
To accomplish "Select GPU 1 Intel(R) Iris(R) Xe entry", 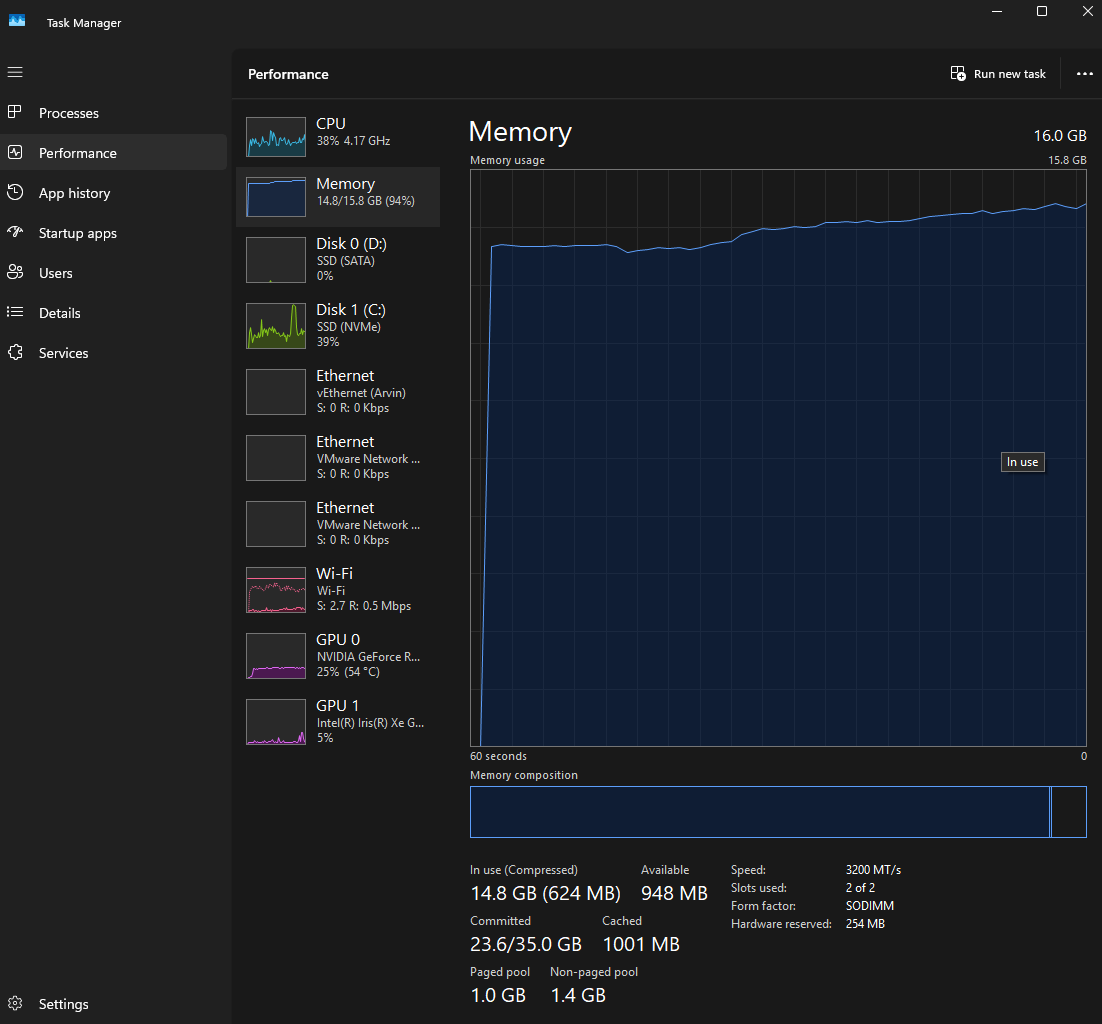I will [338, 722].
